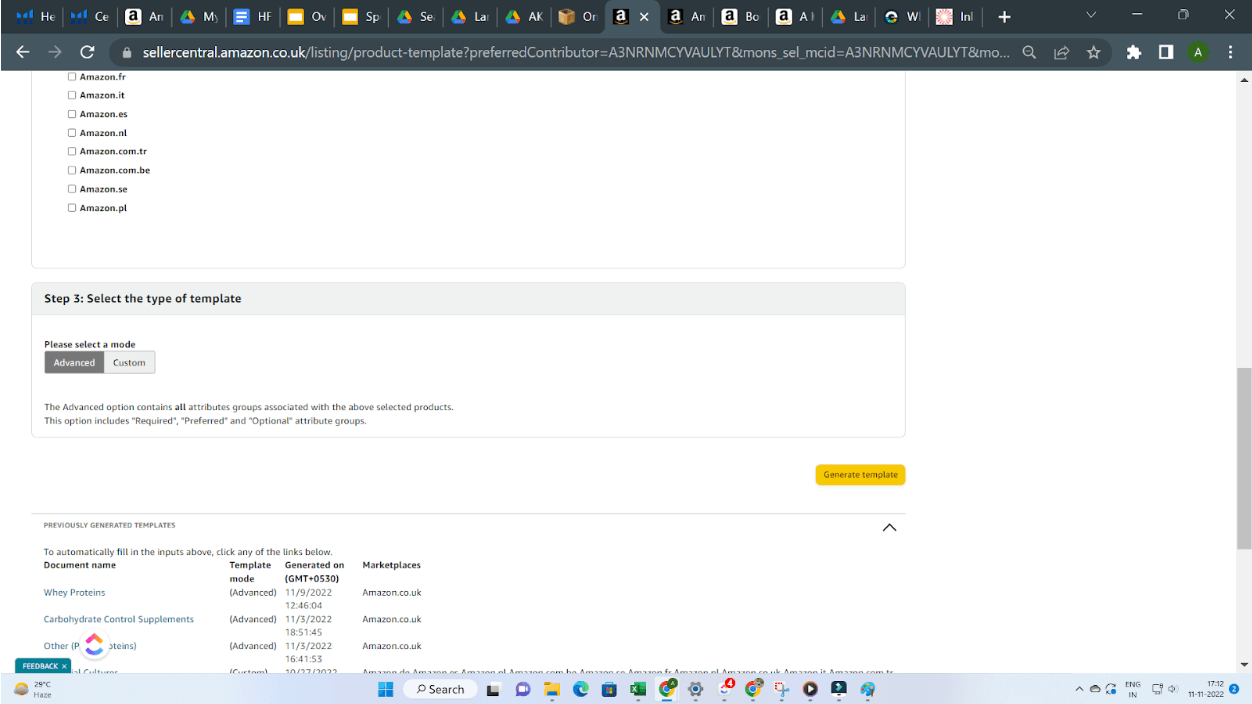Open the FEEDBACK widget
Image resolution: width=1252 pixels, height=704 pixels.
point(40,666)
